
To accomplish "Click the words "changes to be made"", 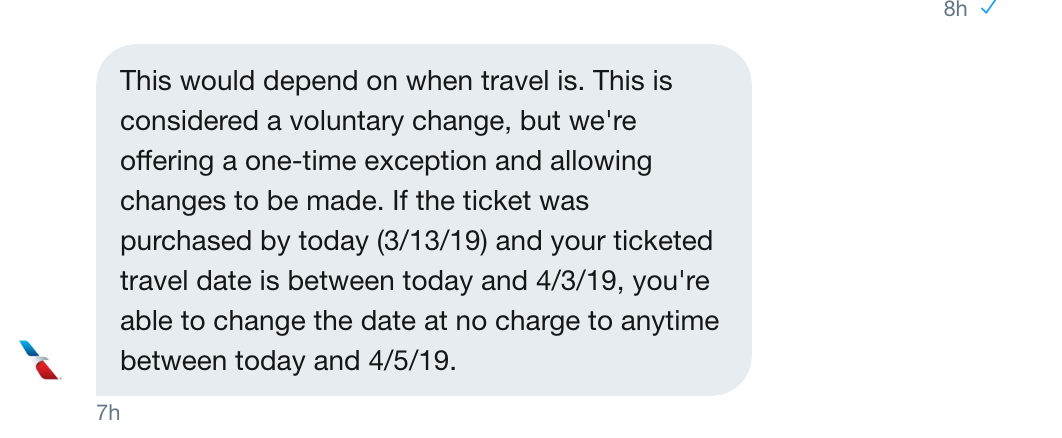I will coord(251,201).
